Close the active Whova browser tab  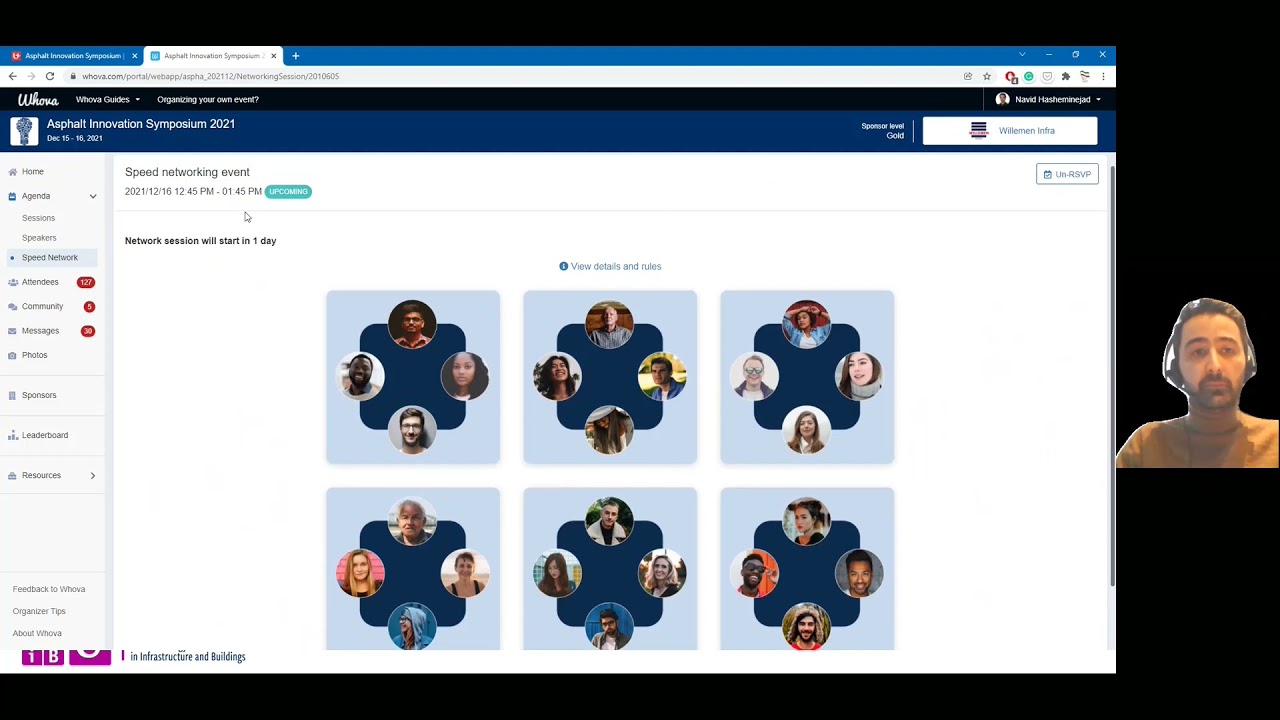pyautogui.click(x=273, y=56)
